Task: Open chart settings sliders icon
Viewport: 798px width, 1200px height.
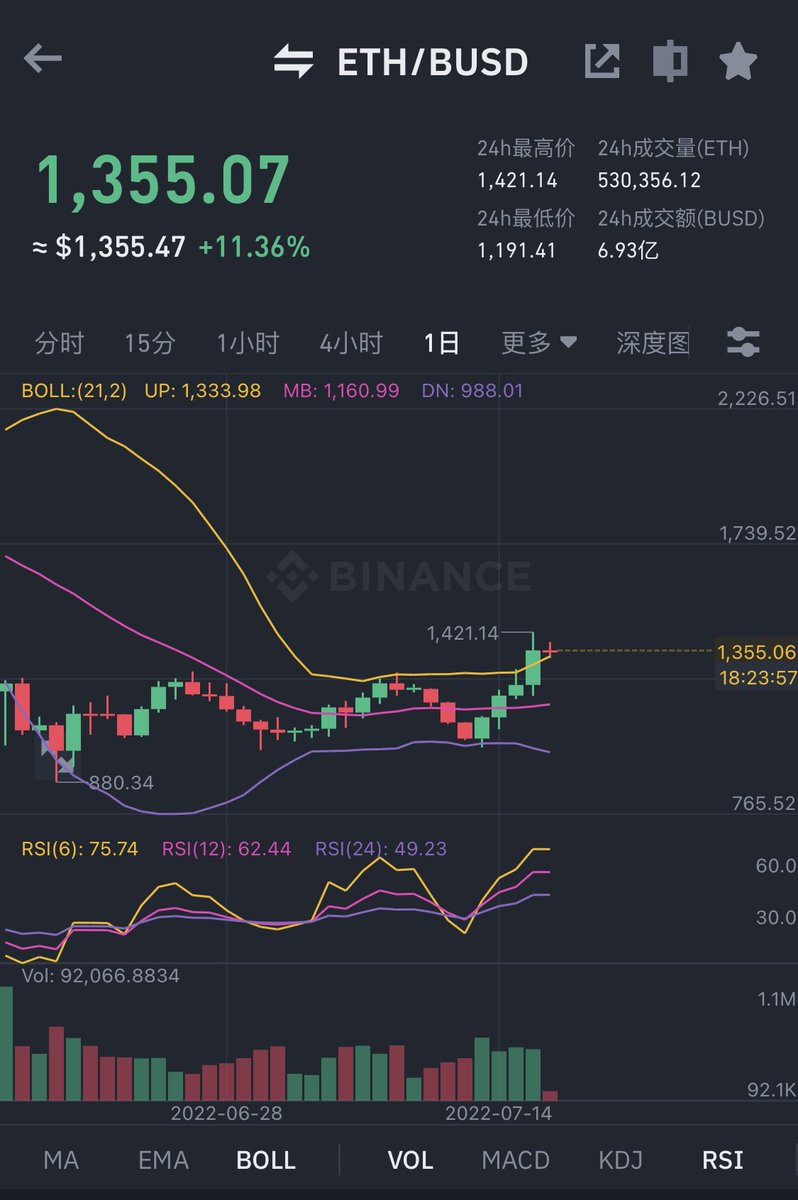Action: click(x=743, y=343)
